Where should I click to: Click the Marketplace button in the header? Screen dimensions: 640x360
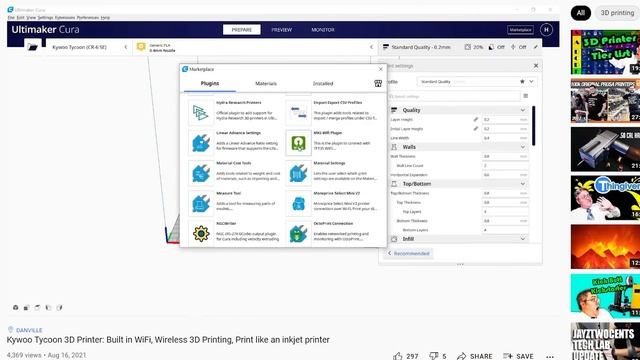pos(520,30)
